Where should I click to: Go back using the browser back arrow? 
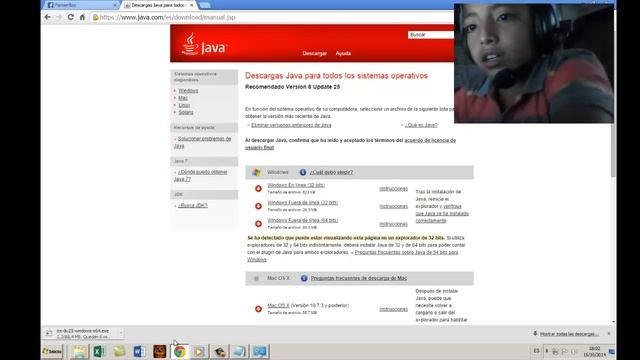point(48,17)
